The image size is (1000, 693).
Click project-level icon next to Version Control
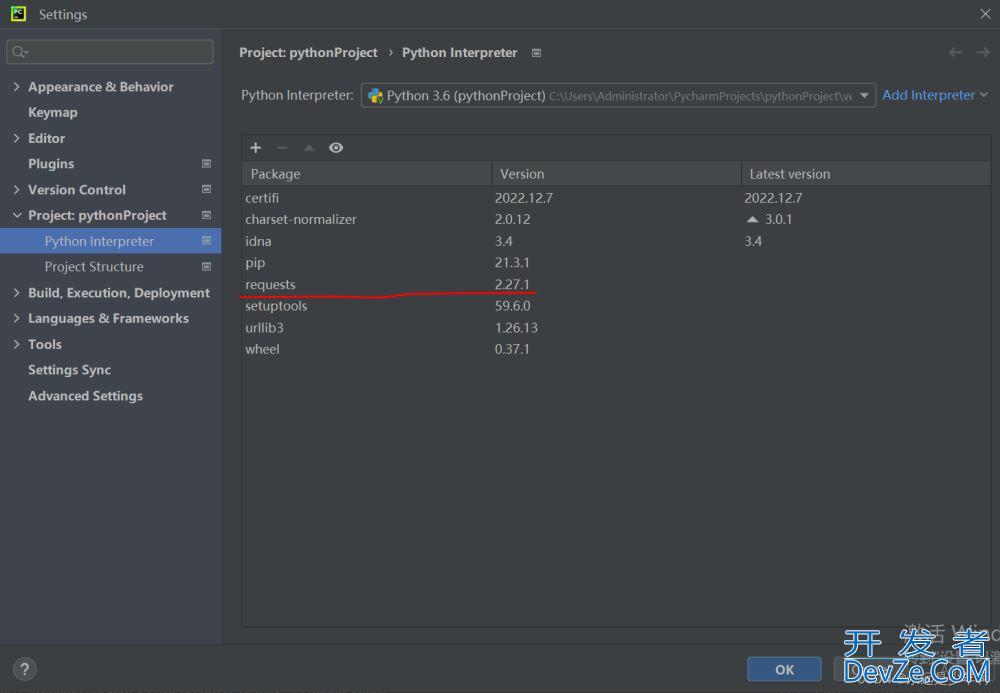(207, 189)
